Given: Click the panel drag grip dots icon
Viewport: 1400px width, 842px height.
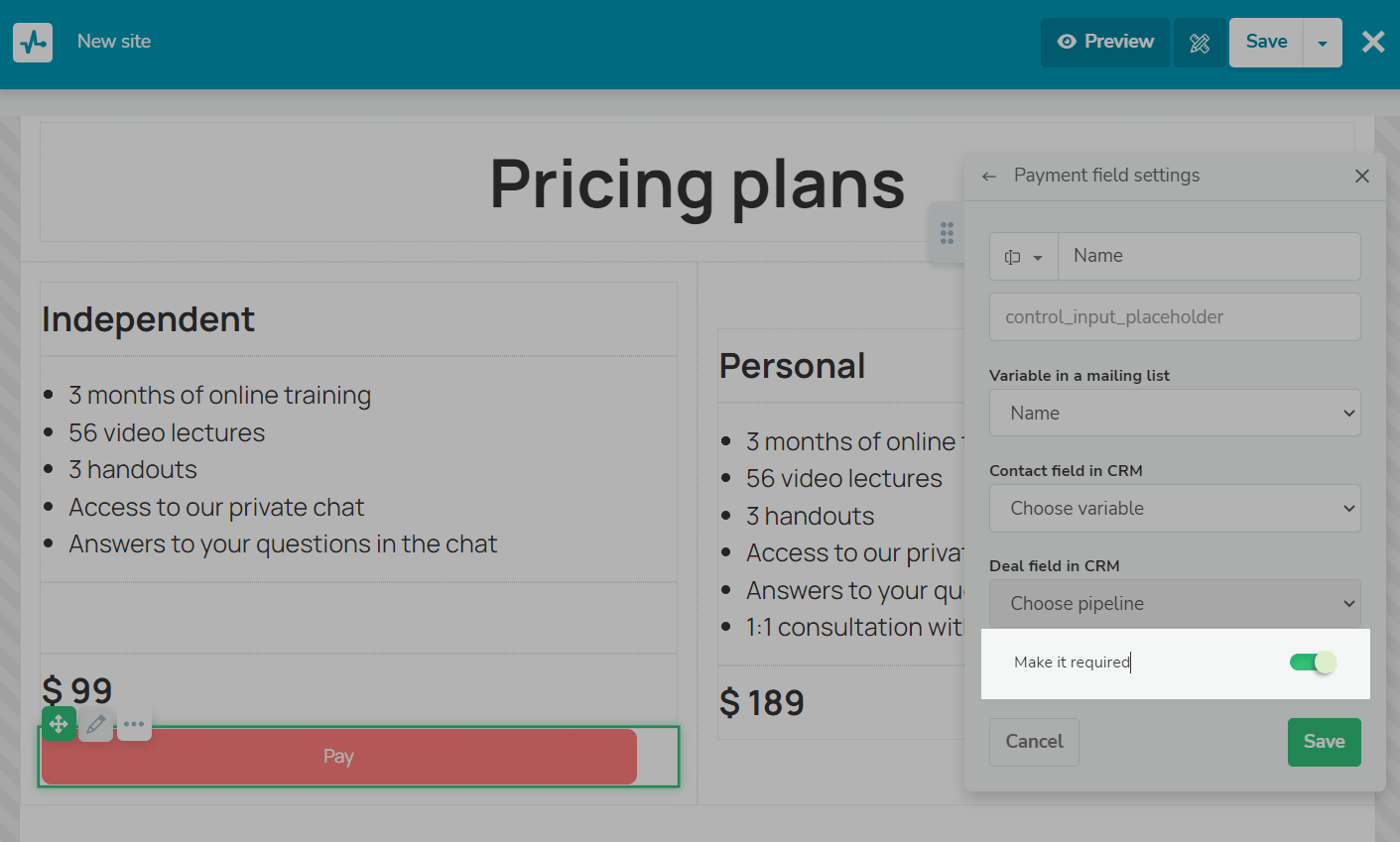Looking at the screenshot, I should (947, 233).
